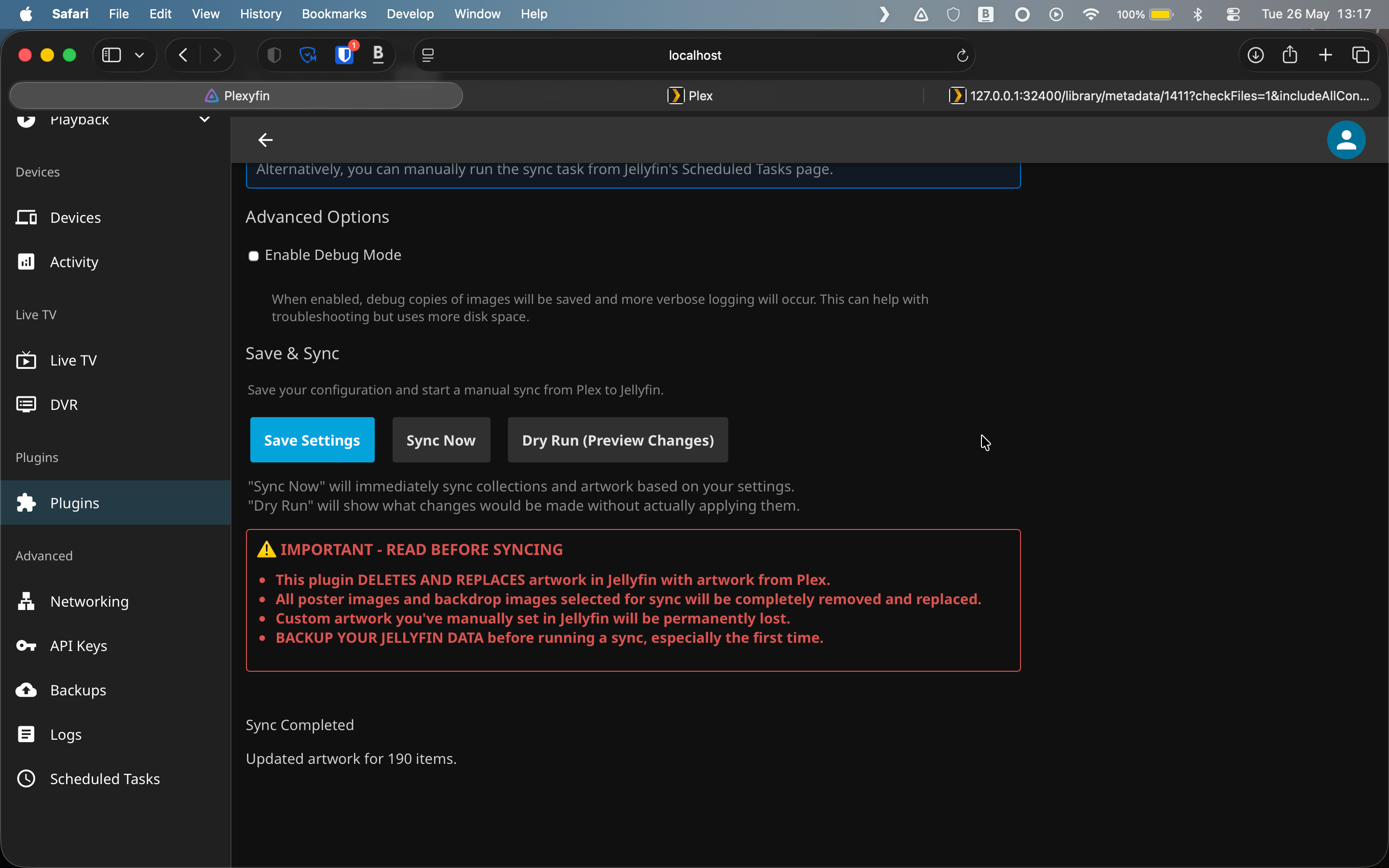Show the tab overview
Screen dimensions: 1389x868
(1361, 55)
